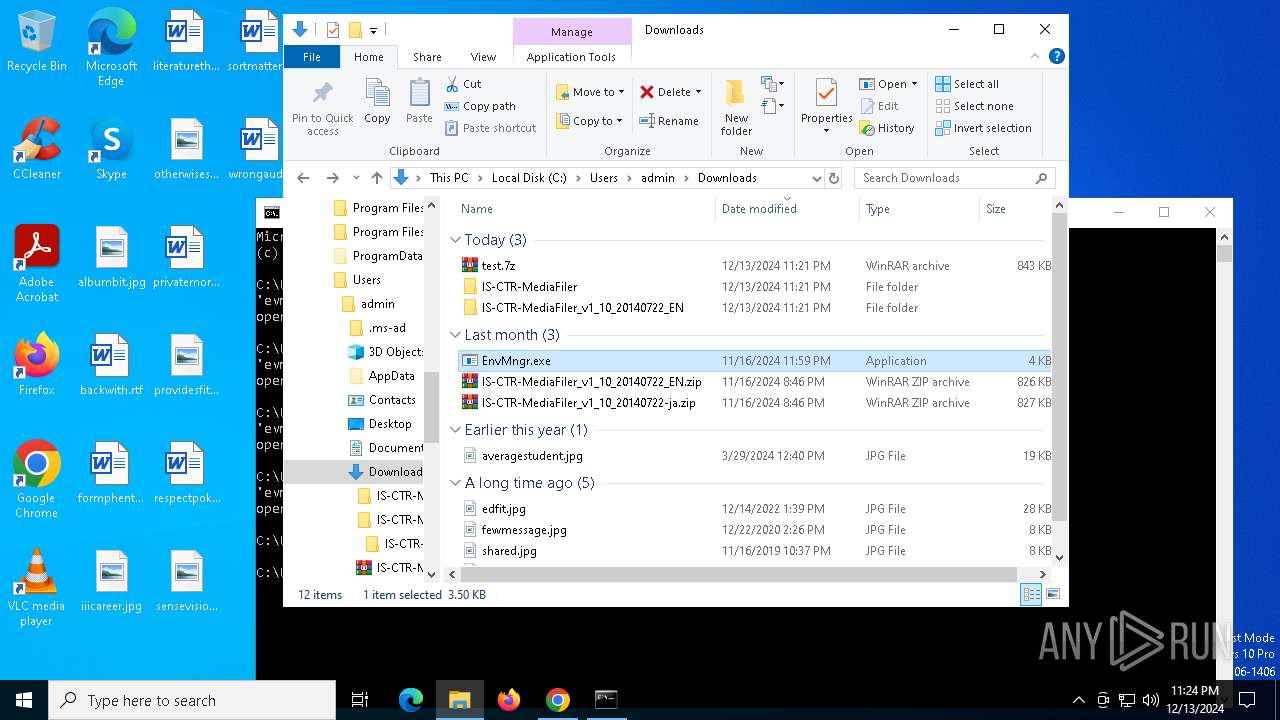Select Contacts in navigation pane
Screen dimensions: 1280x720
tap(392, 400)
